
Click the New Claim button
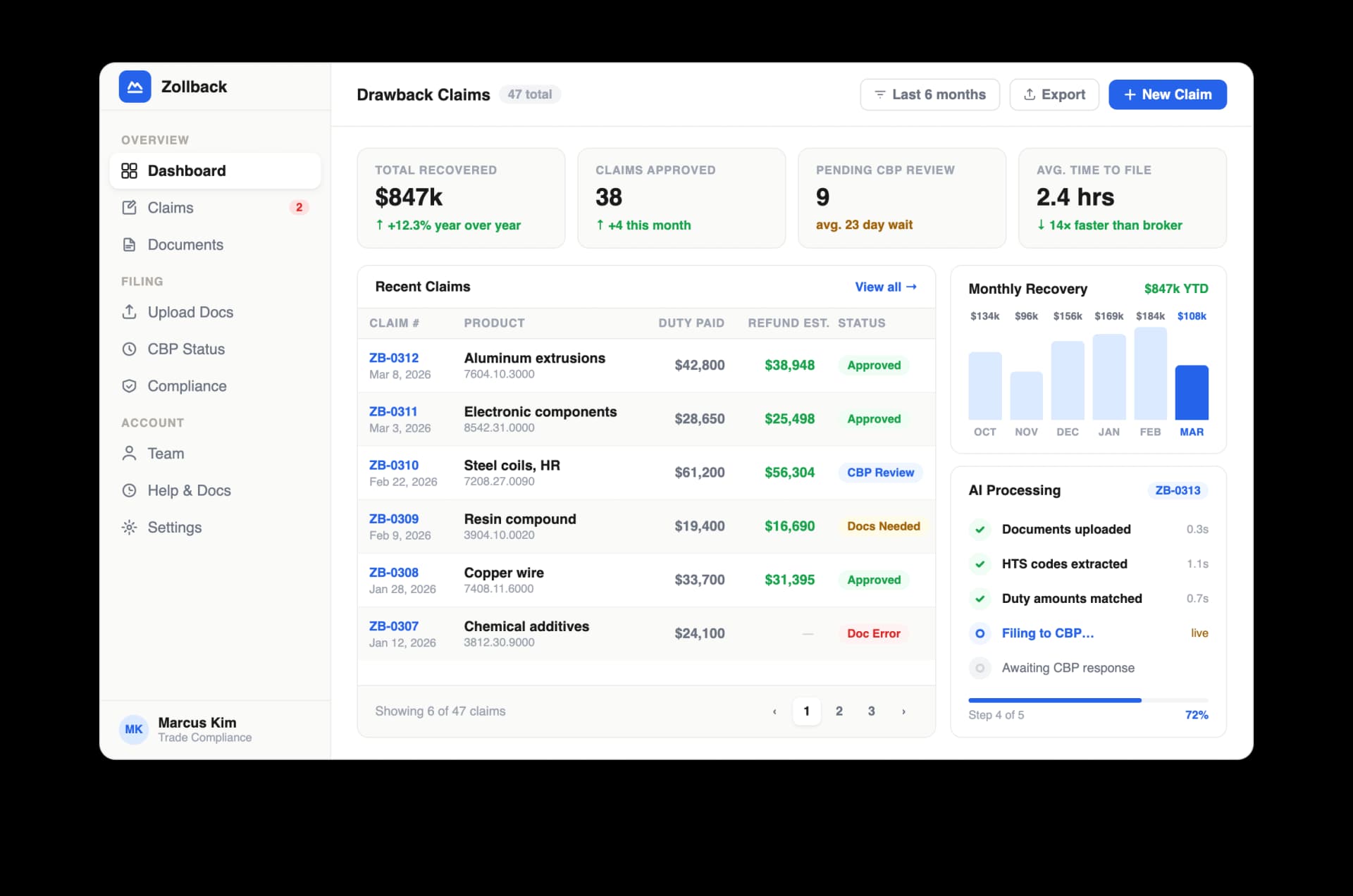click(1167, 94)
